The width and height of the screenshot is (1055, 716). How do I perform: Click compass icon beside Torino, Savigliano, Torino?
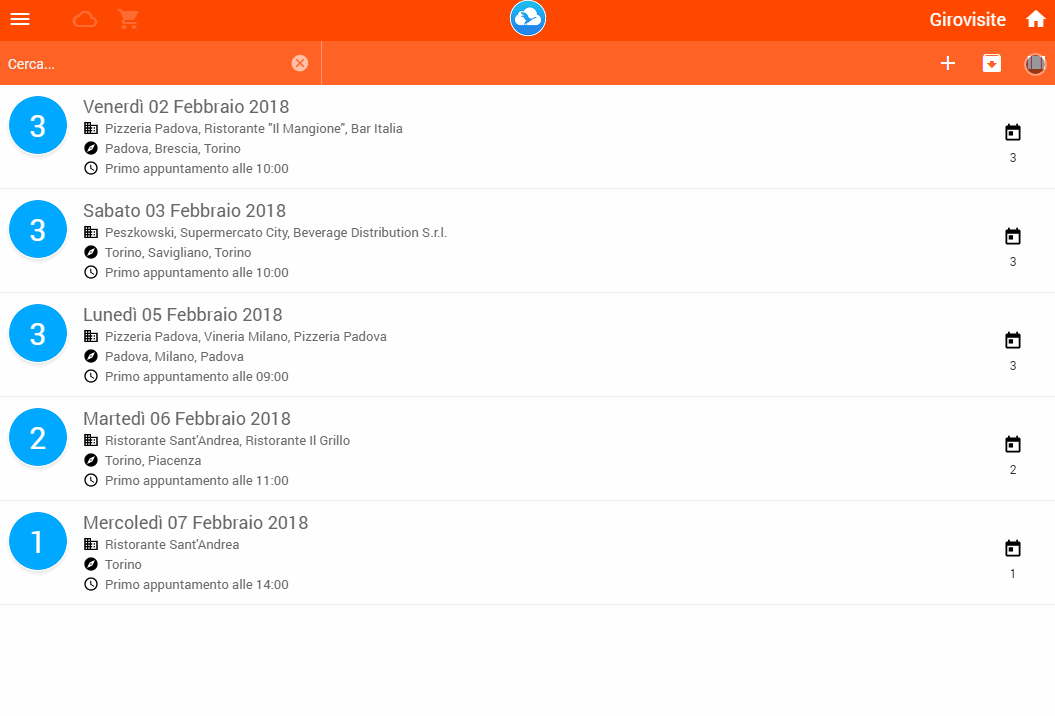point(91,252)
